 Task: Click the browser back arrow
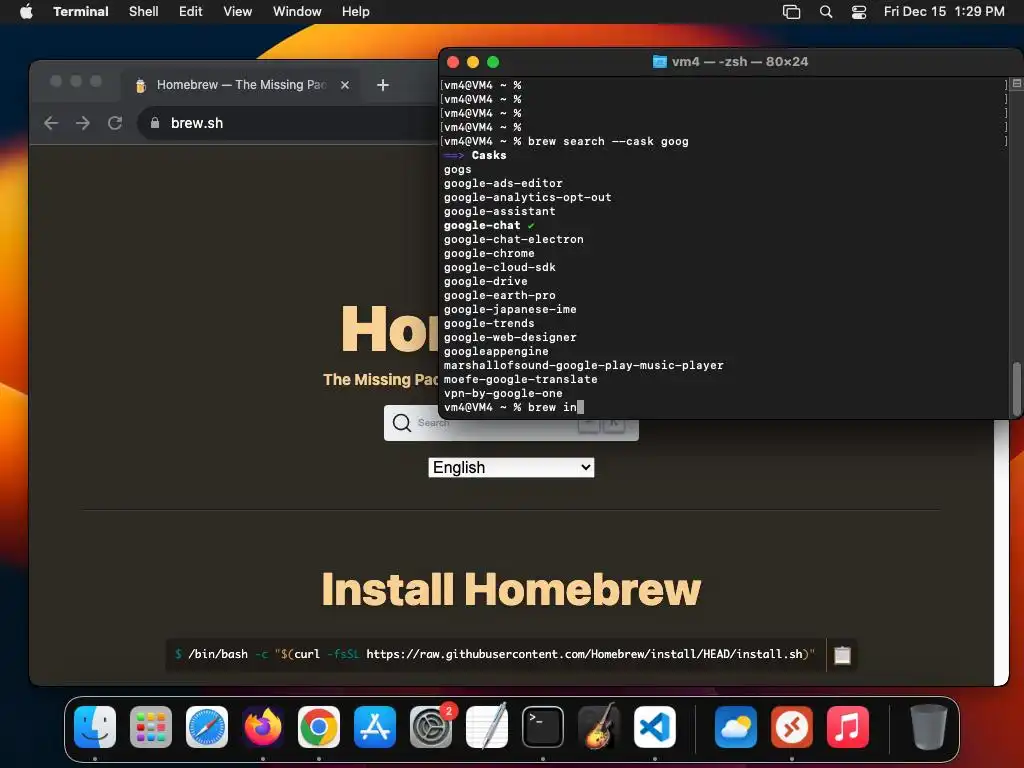point(51,123)
